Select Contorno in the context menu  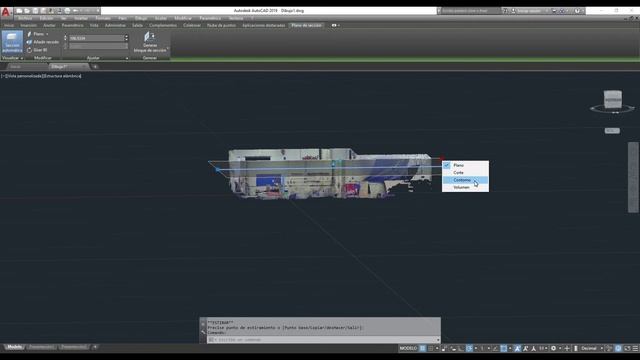click(465, 180)
